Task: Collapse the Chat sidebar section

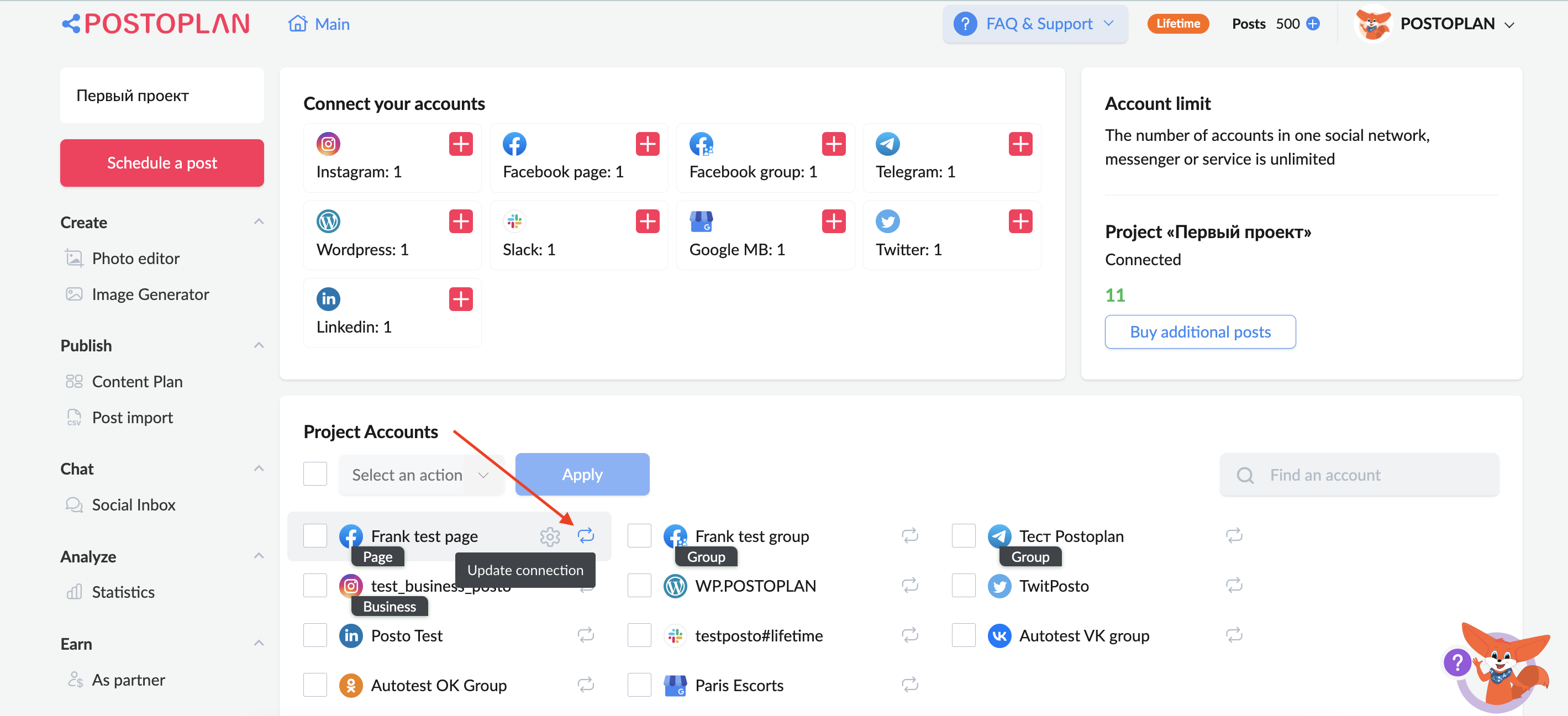Action: pyautogui.click(x=259, y=468)
